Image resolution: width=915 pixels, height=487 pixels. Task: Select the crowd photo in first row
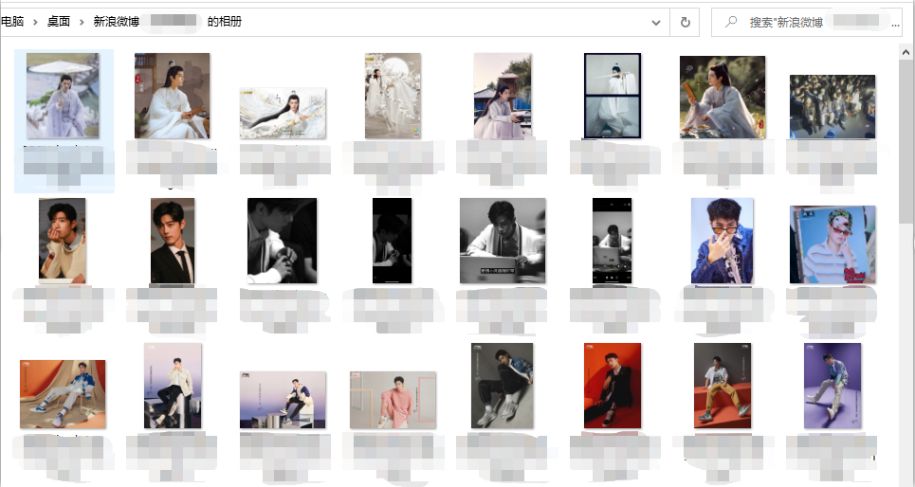pyautogui.click(x=832, y=106)
